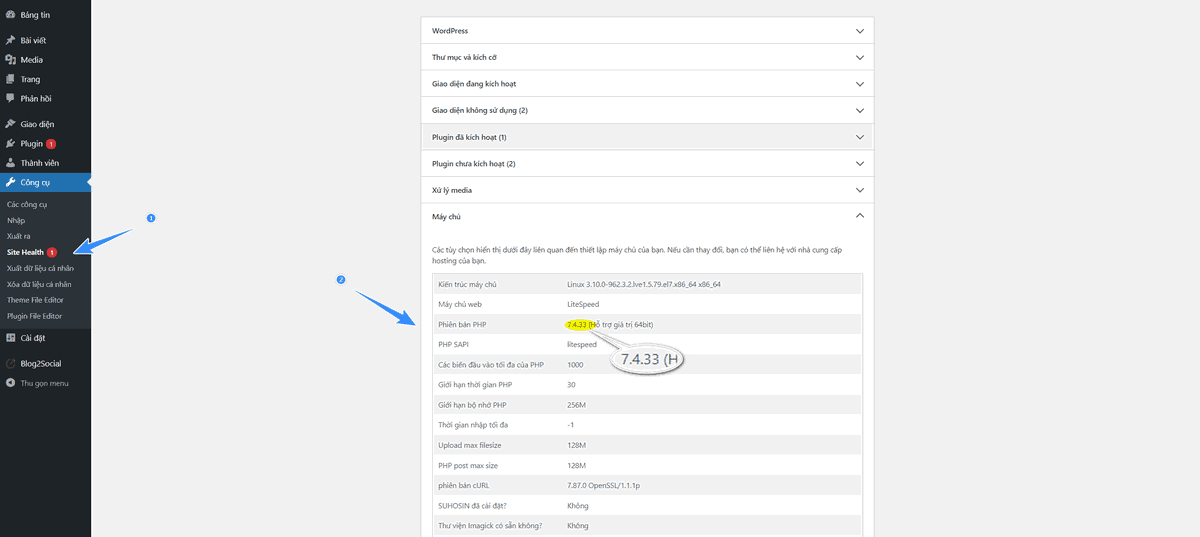
Task: Click the Trang pages icon
Action: tap(10, 79)
